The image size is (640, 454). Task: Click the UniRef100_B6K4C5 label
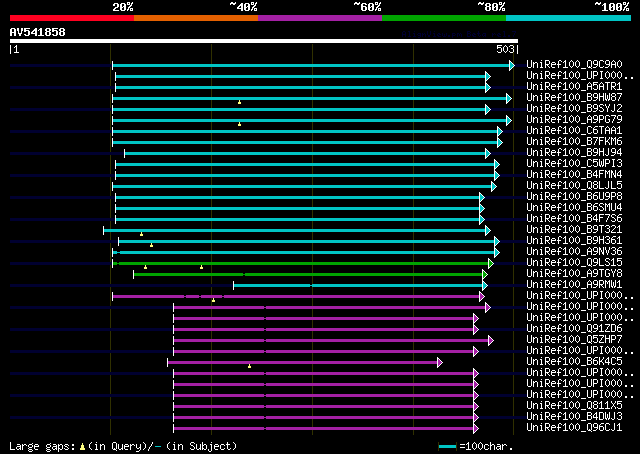click(x=574, y=362)
